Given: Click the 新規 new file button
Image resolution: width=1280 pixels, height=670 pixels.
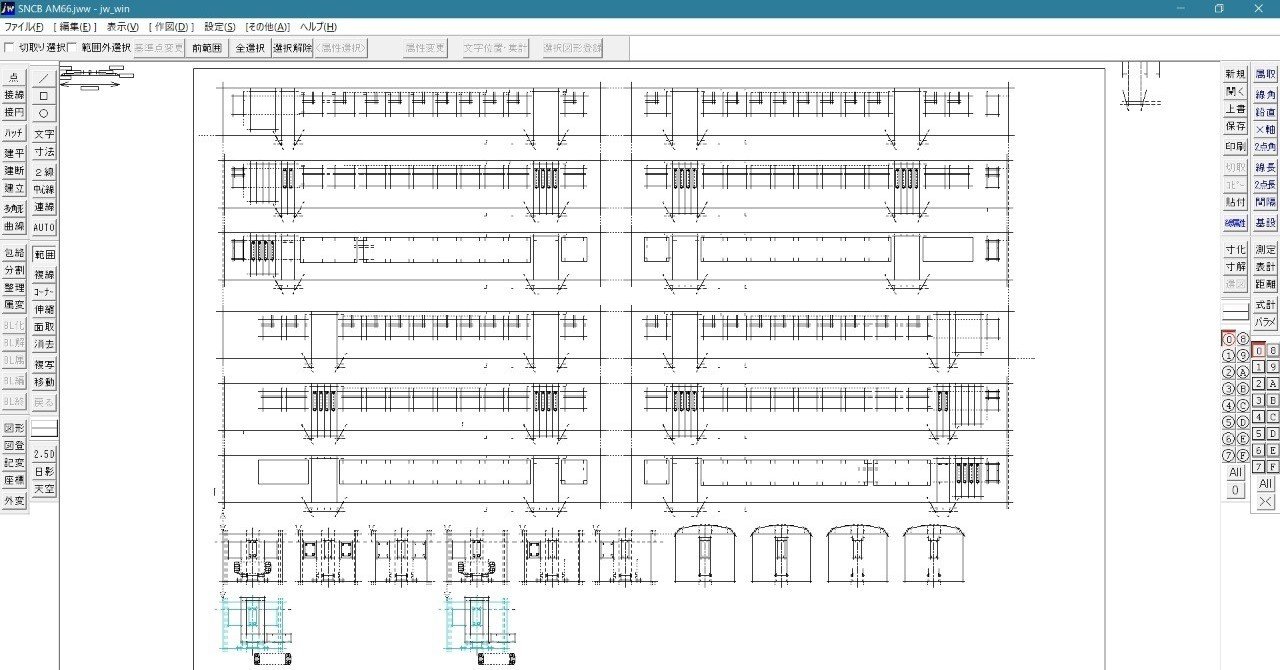Looking at the screenshot, I should pyautogui.click(x=1235, y=74).
